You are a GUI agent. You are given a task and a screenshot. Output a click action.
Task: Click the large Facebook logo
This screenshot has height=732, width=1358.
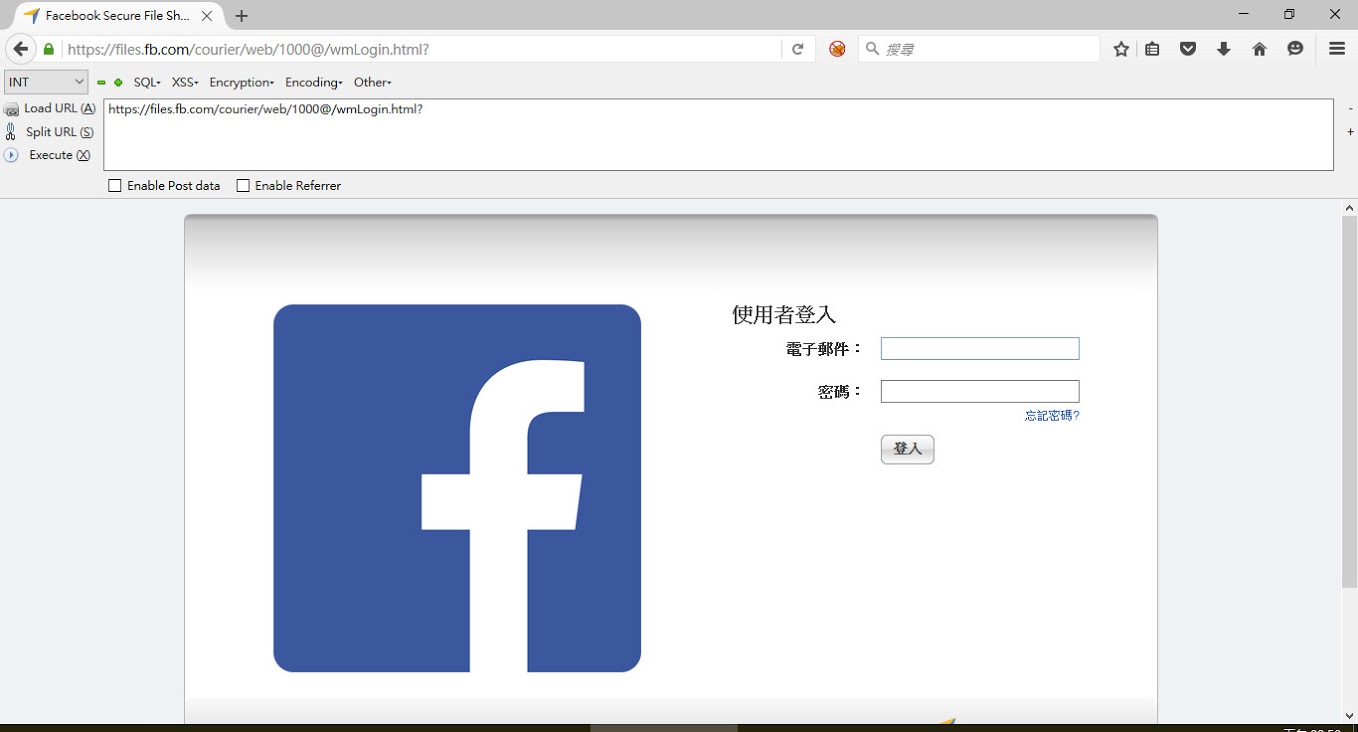click(457, 488)
